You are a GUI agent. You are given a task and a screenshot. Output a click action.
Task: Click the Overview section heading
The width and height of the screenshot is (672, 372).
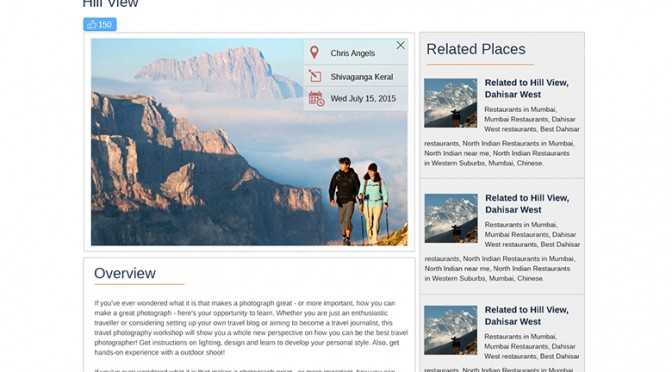coord(125,273)
